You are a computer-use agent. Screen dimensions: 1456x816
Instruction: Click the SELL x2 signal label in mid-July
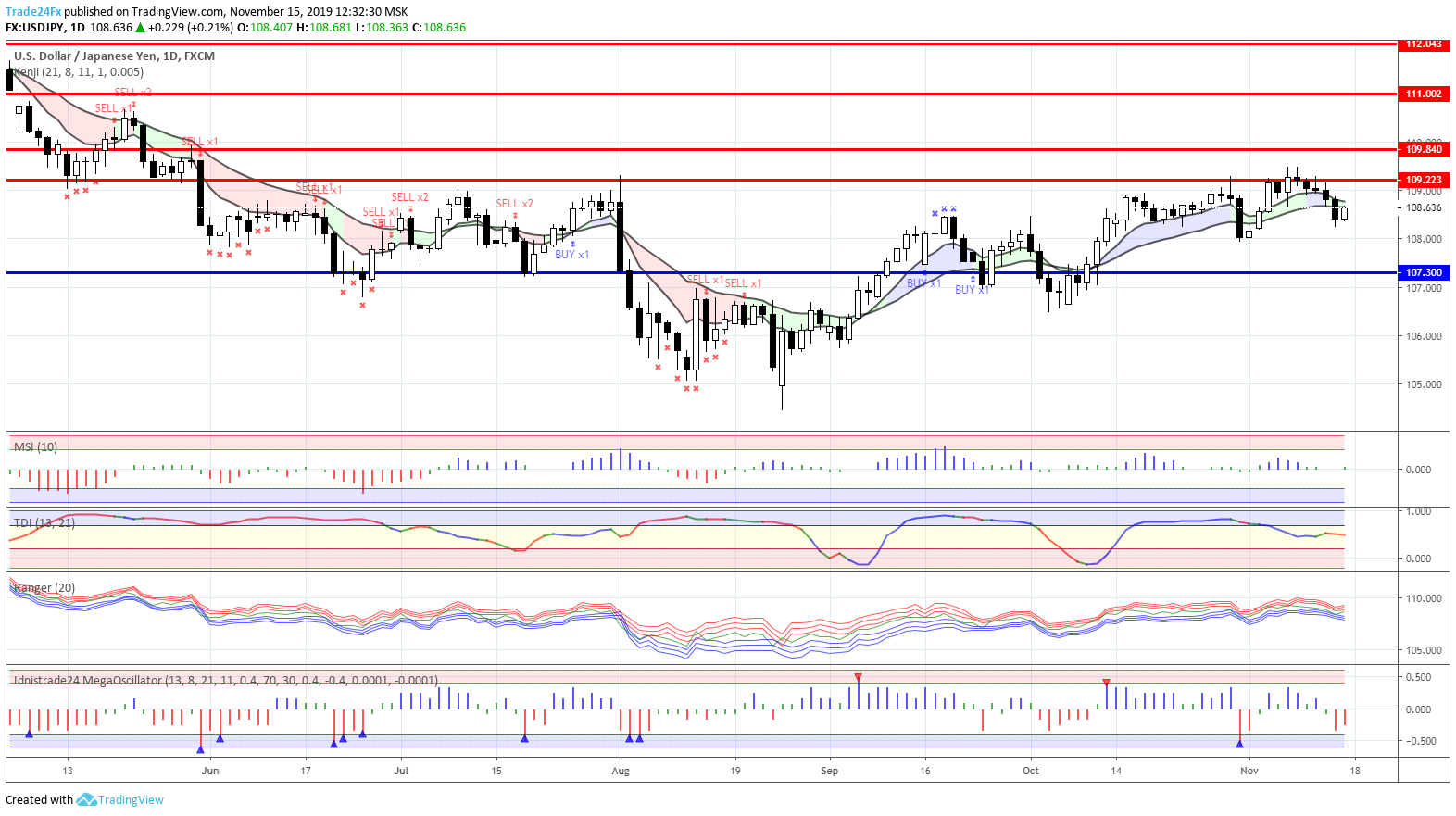pos(514,204)
